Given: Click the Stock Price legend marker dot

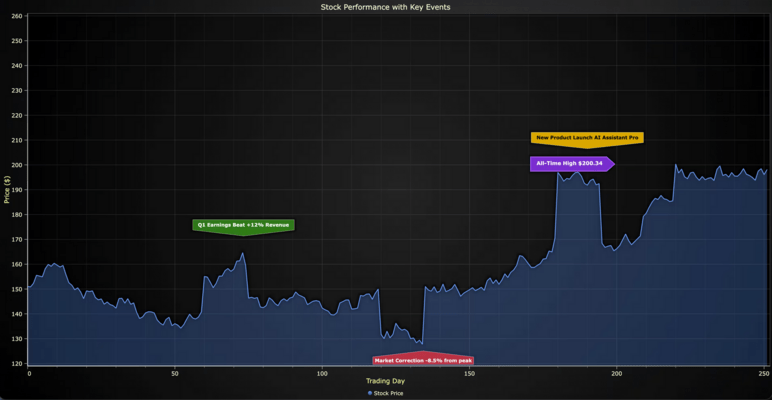Looking at the screenshot, I should tap(369, 394).
